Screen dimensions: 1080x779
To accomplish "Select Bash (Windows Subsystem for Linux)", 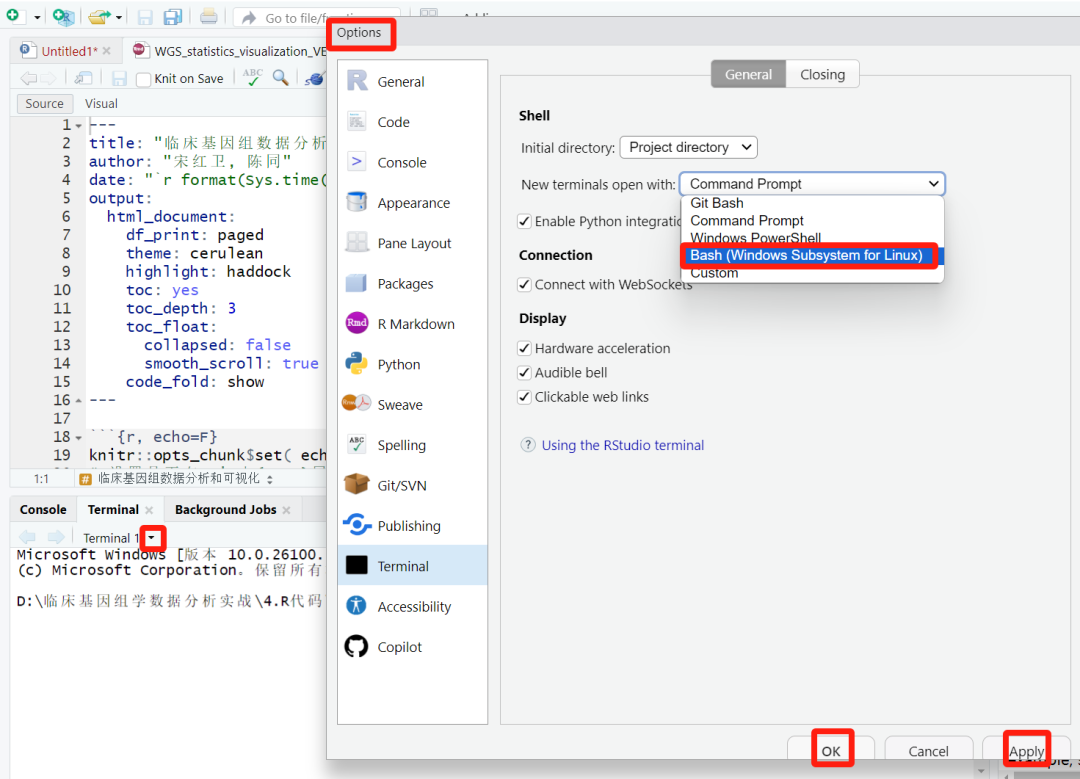I will 812,256.
